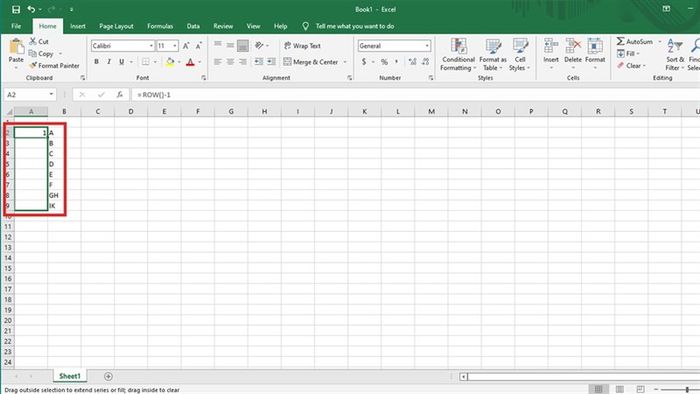Viewport: 700px width, 394px height.
Task: Open the Calibri font name dropdown
Action: click(x=151, y=46)
